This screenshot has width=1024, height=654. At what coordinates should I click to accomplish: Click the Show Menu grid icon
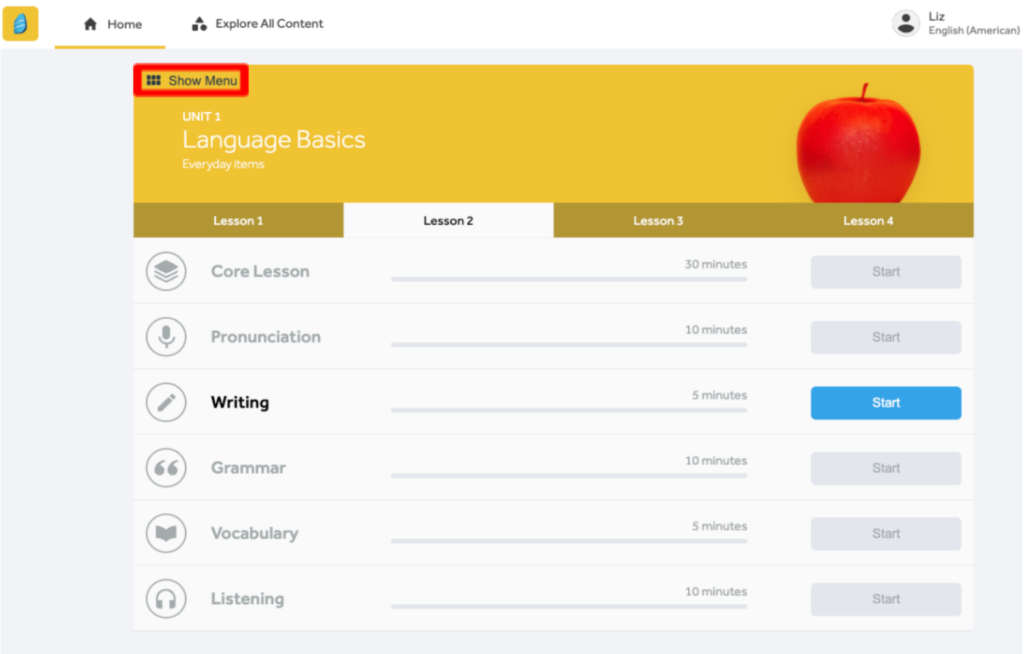pyautogui.click(x=153, y=80)
